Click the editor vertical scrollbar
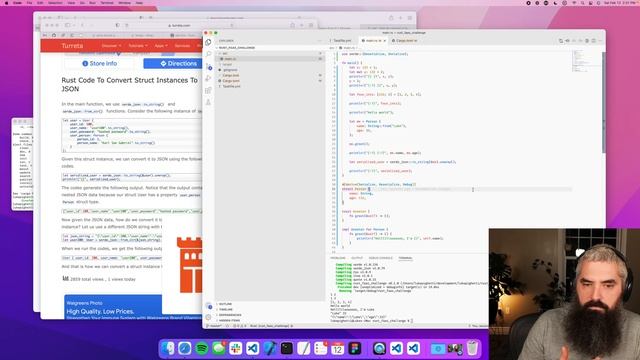Viewport: 640px width, 360px height. point(604,102)
